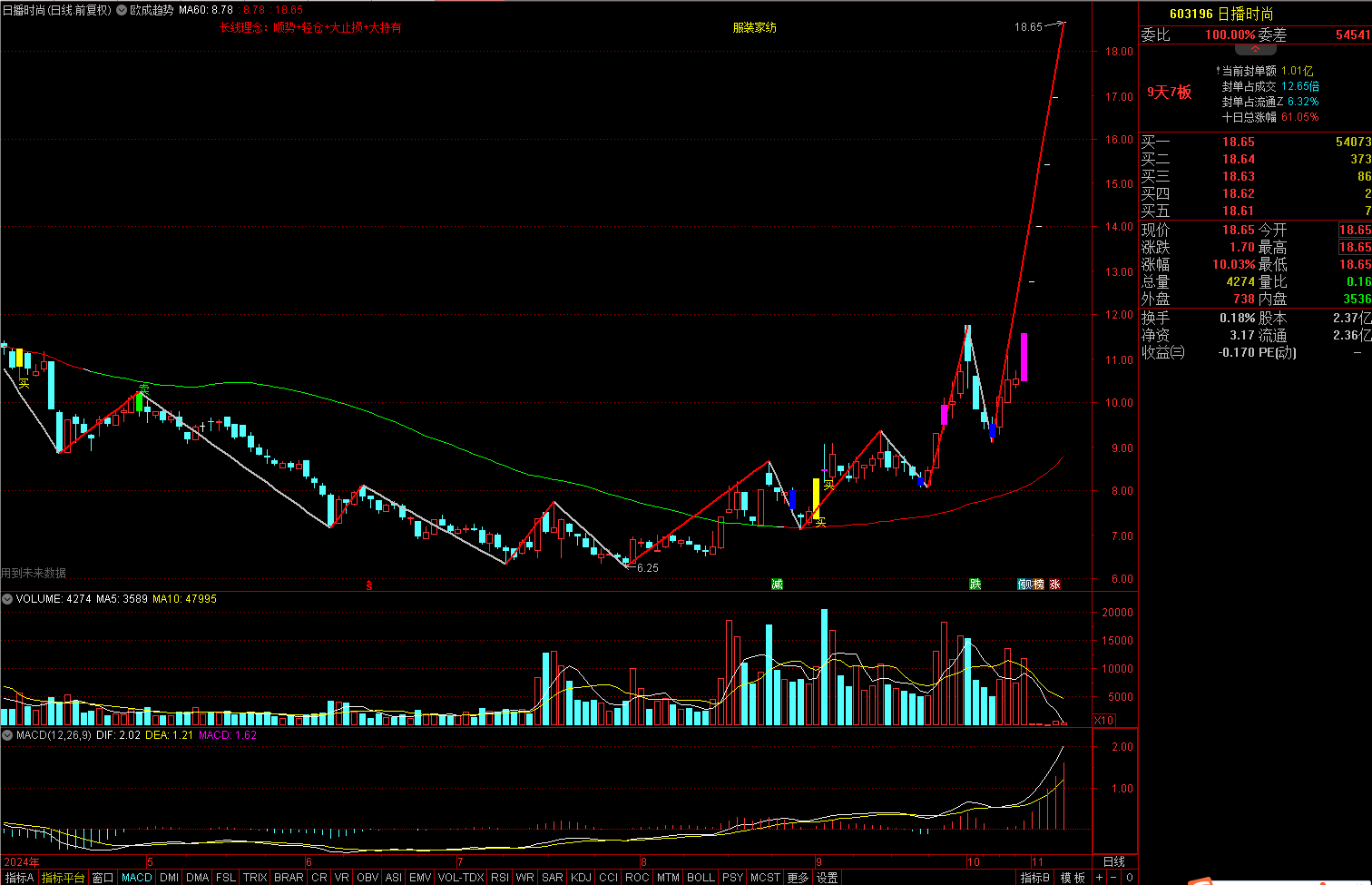1372x885 pixels.
Task: Click the red S marker below chart
Action: [x=368, y=585]
